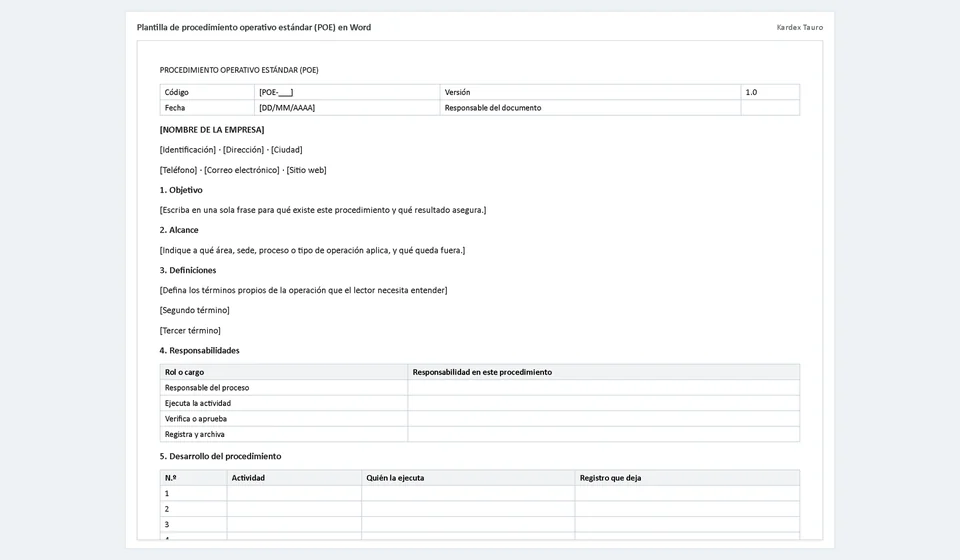Click the '2. Alcance' heading
The width and height of the screenshot is (960, 560).
[179, 230]
